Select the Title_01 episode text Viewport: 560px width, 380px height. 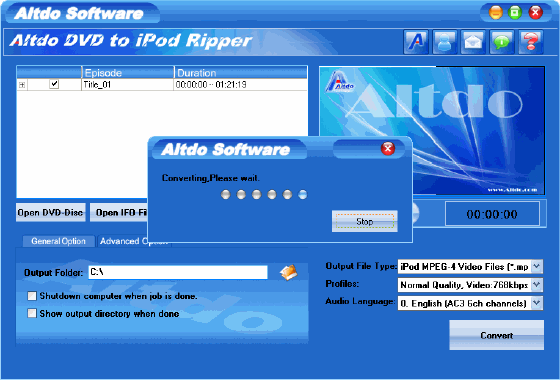tap(97, 85)
